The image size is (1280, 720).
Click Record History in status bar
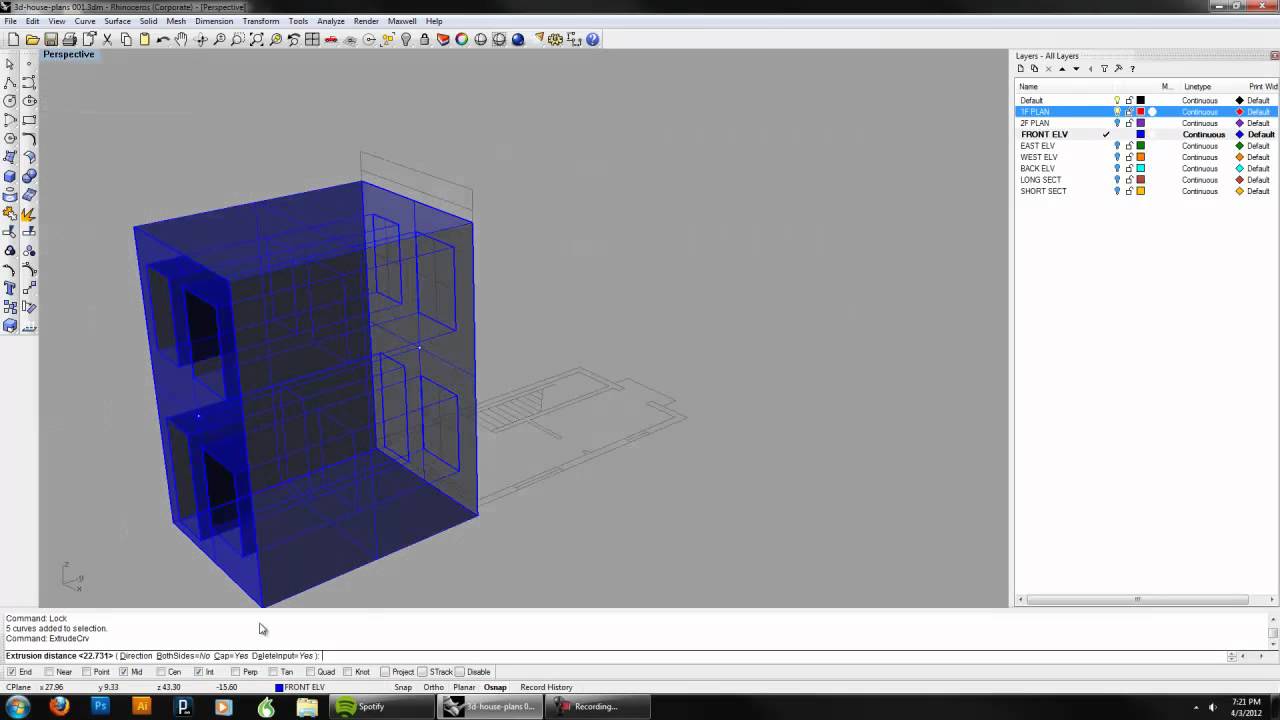tap(546, 687)
